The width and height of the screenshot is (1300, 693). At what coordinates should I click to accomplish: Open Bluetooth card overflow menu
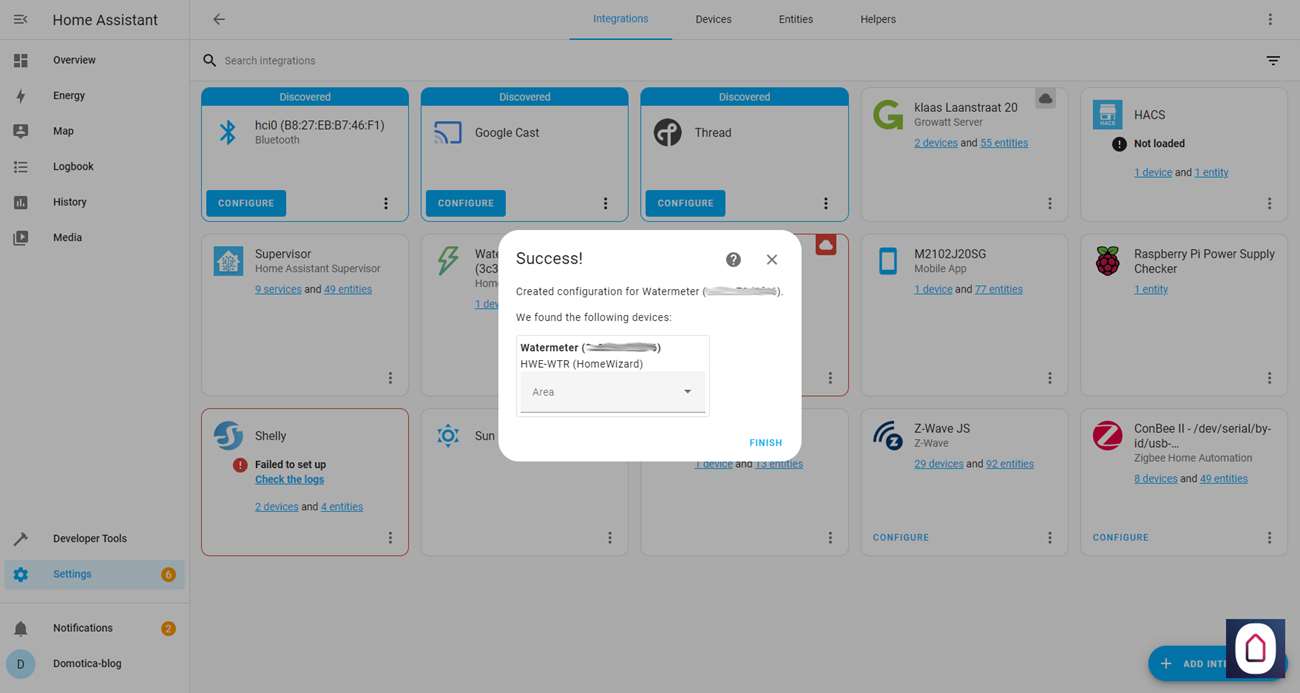(x=386, y=203)
